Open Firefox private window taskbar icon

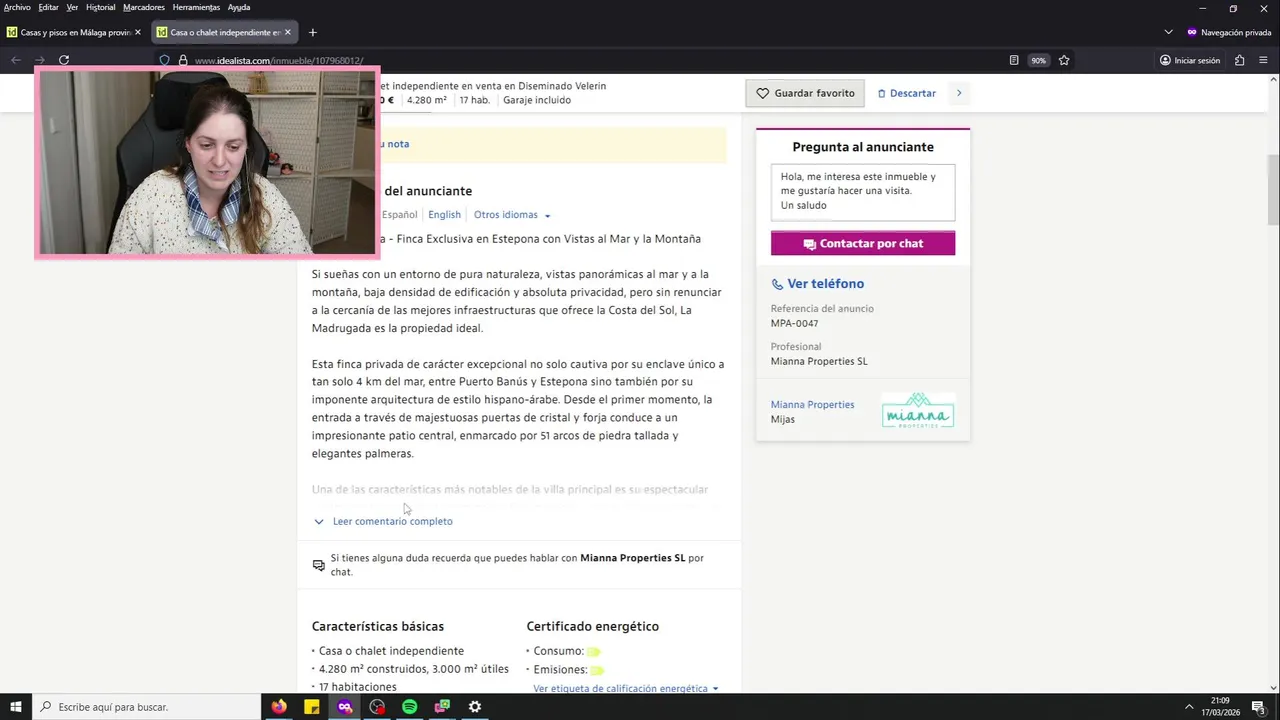(x=345, y=707)
